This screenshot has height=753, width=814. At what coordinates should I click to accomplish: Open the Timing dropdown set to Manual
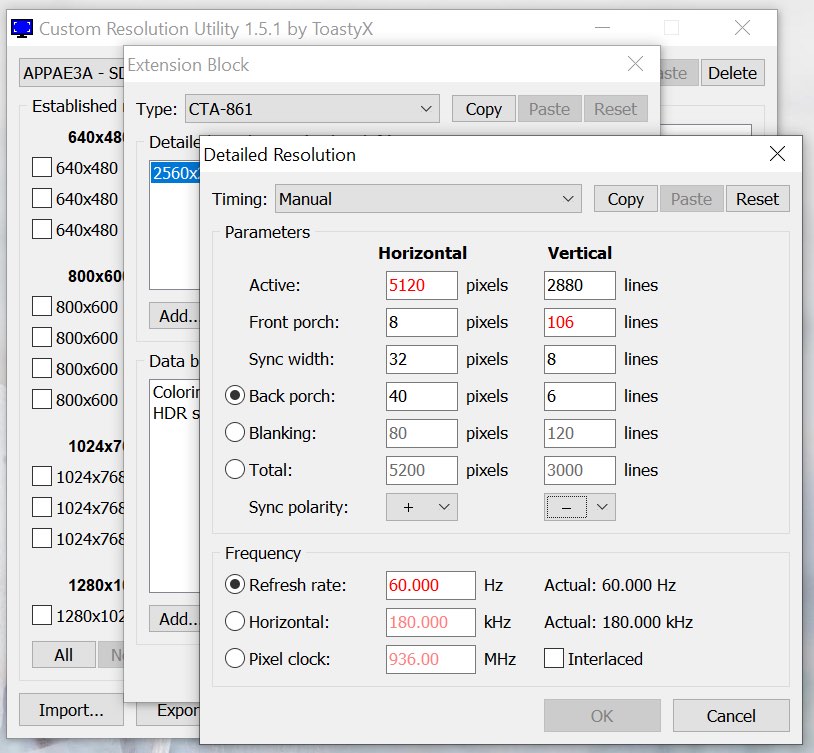(x=428, y=199)
